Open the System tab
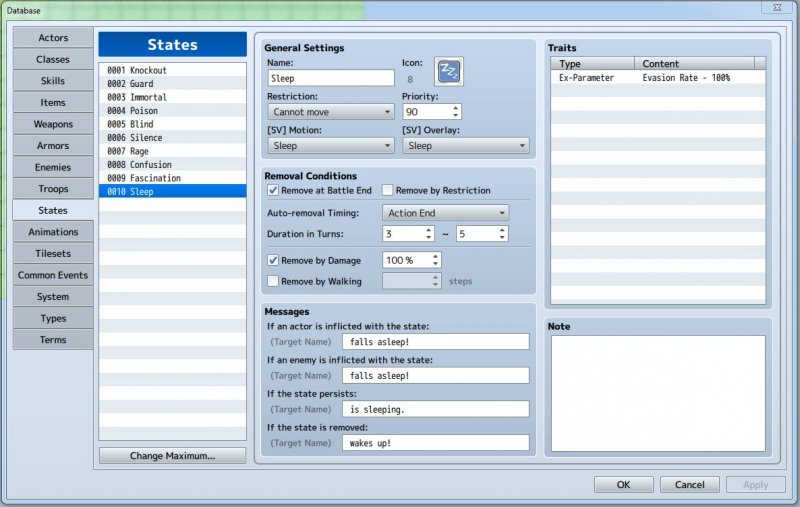Viewport: 800px width, 507px height. pyautogui.click(x=53, y=296)
